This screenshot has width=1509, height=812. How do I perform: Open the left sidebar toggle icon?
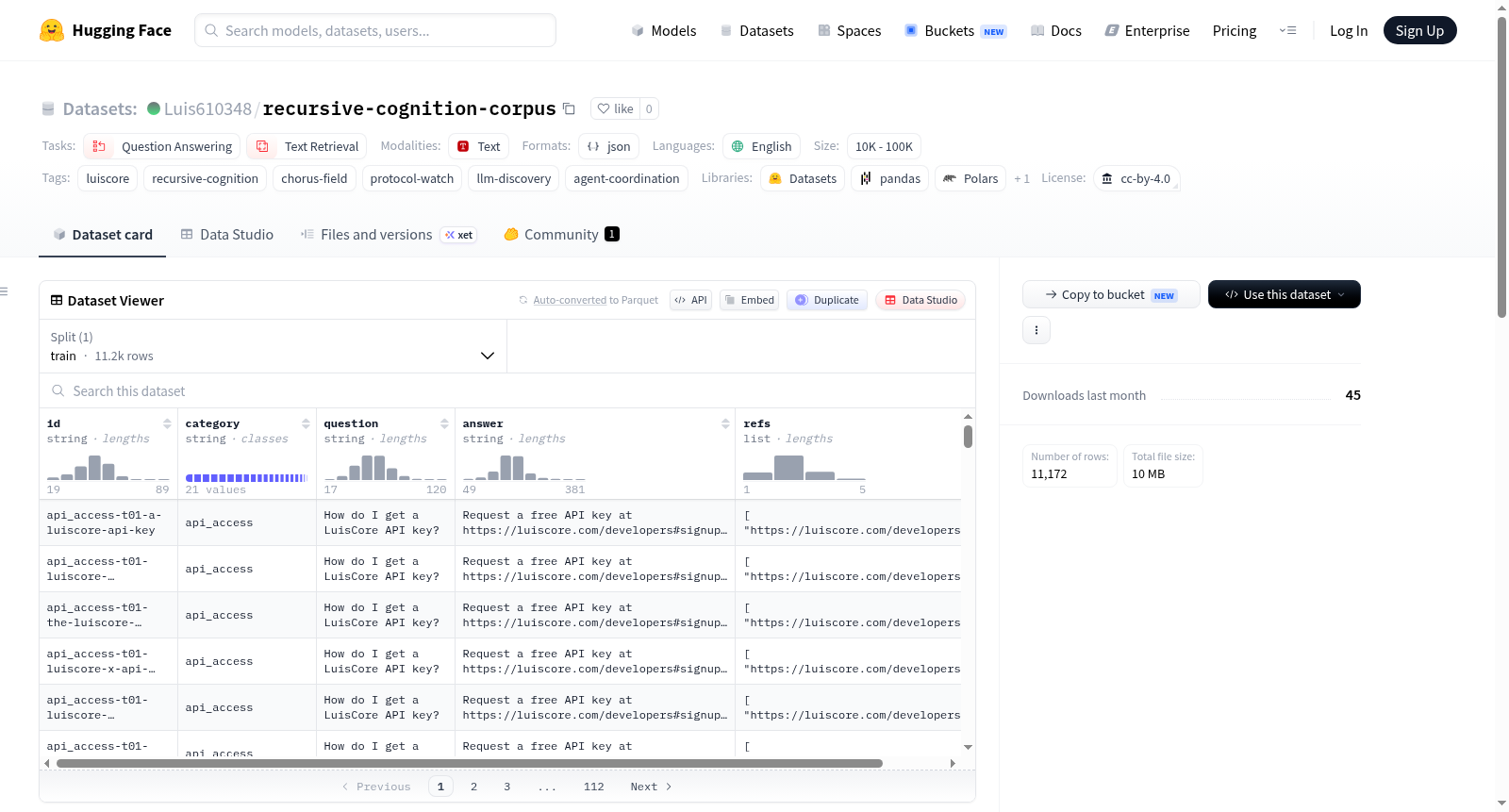point(5,291)
